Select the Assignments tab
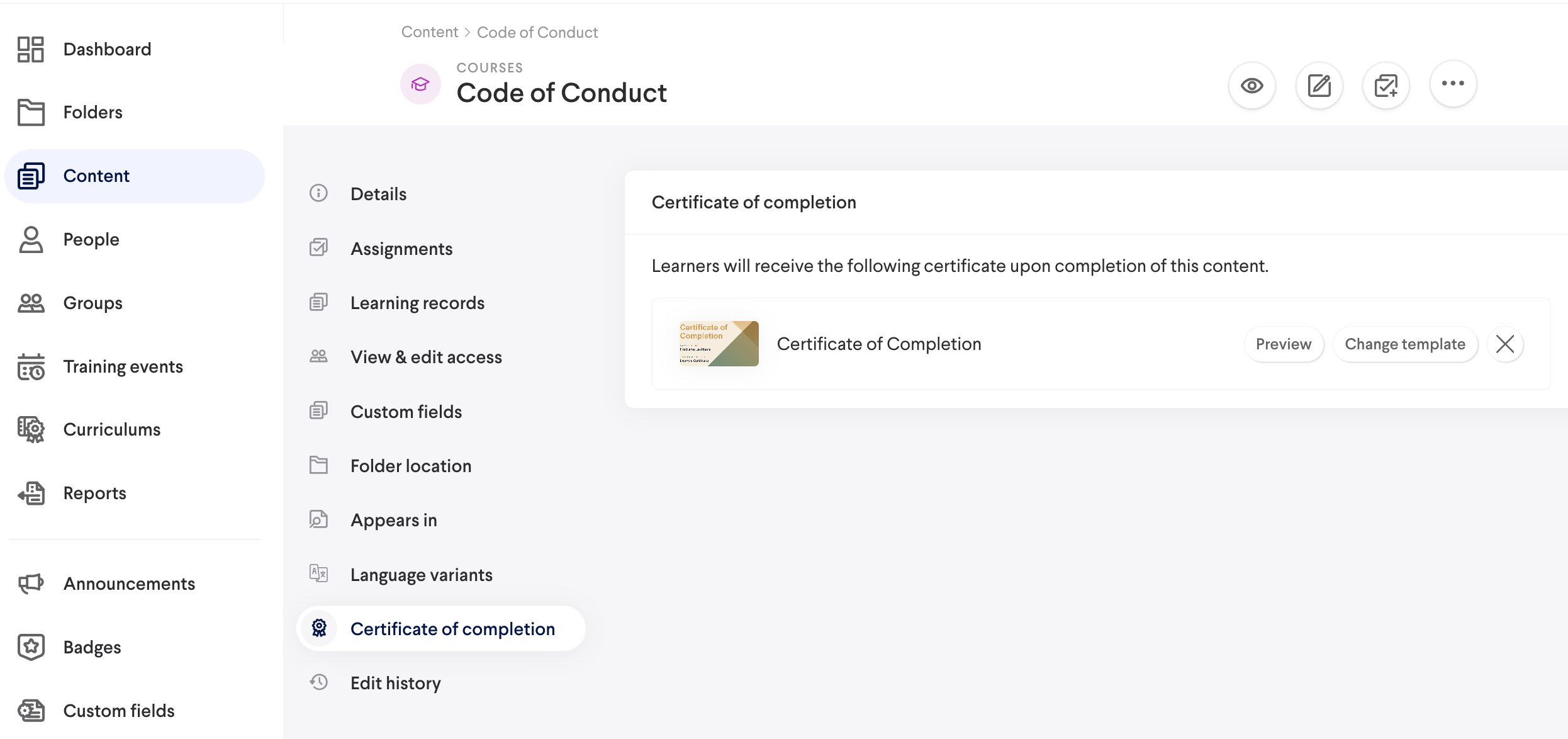Screen dimensions: 1568x739 pos(401,249)
